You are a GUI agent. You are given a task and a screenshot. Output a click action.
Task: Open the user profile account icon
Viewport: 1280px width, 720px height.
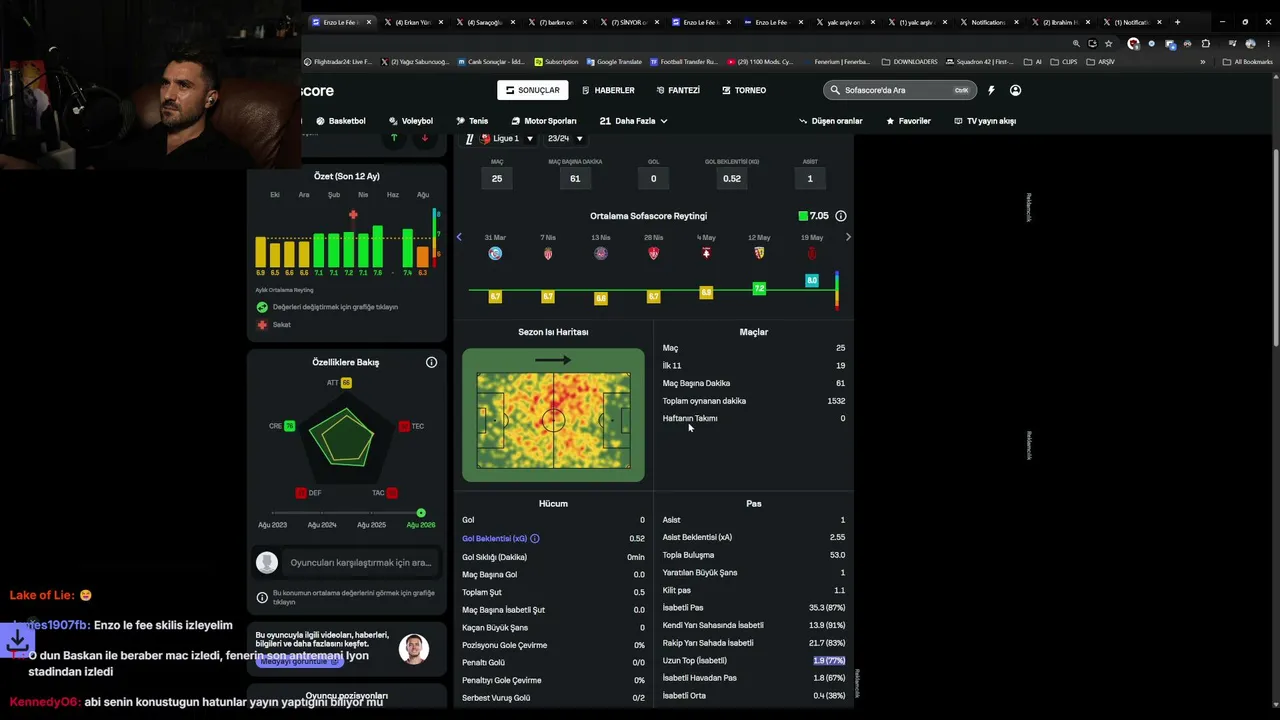1015,90
